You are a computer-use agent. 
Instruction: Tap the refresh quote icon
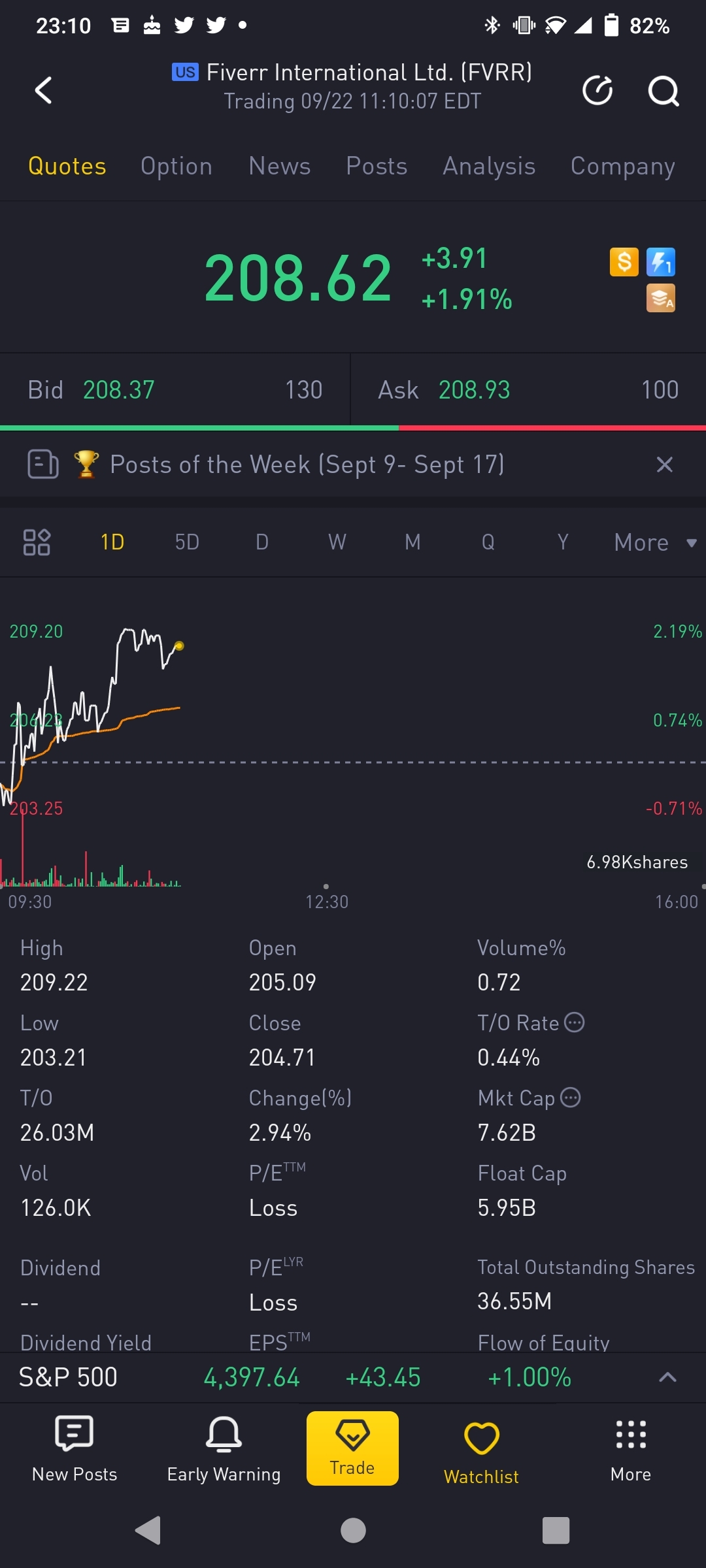[597, 90]
